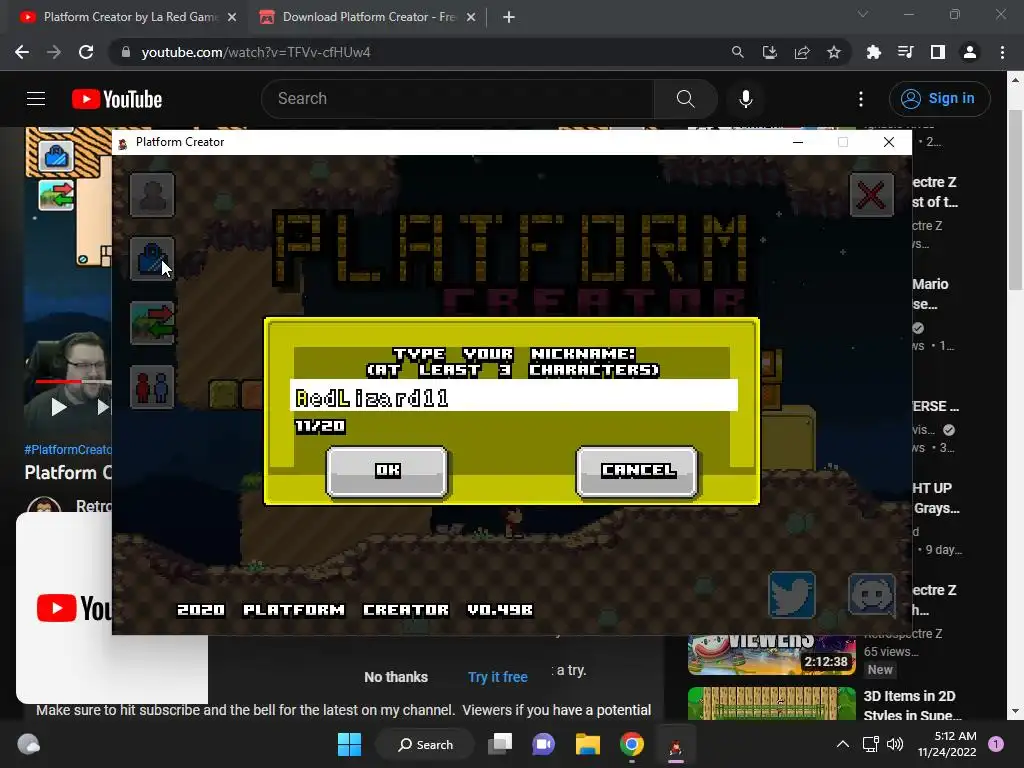The height and width of the screenshot is (768, 1024).
Task: Open File Explorer from taskbar
Action: coord(588,744)
